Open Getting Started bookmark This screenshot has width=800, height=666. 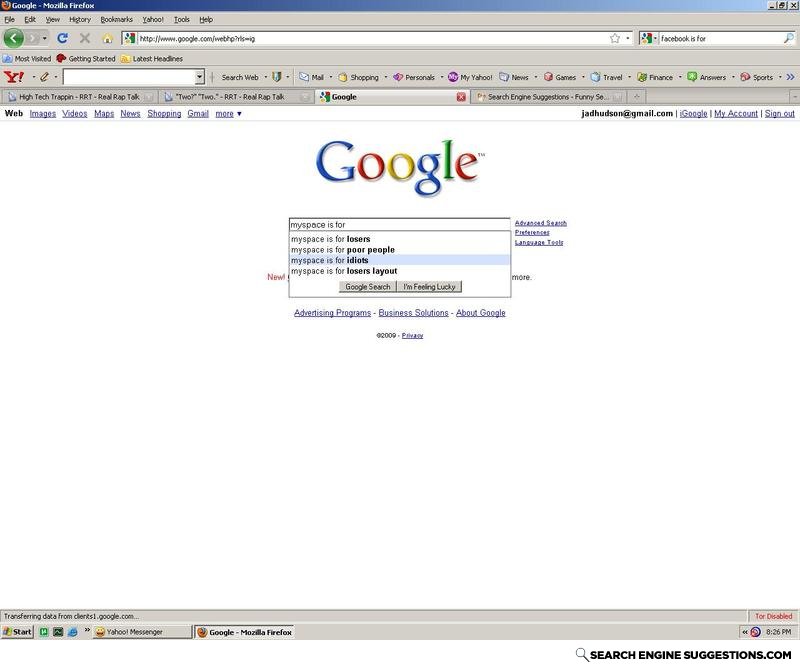pyautogui.click(x=86, y=59)
